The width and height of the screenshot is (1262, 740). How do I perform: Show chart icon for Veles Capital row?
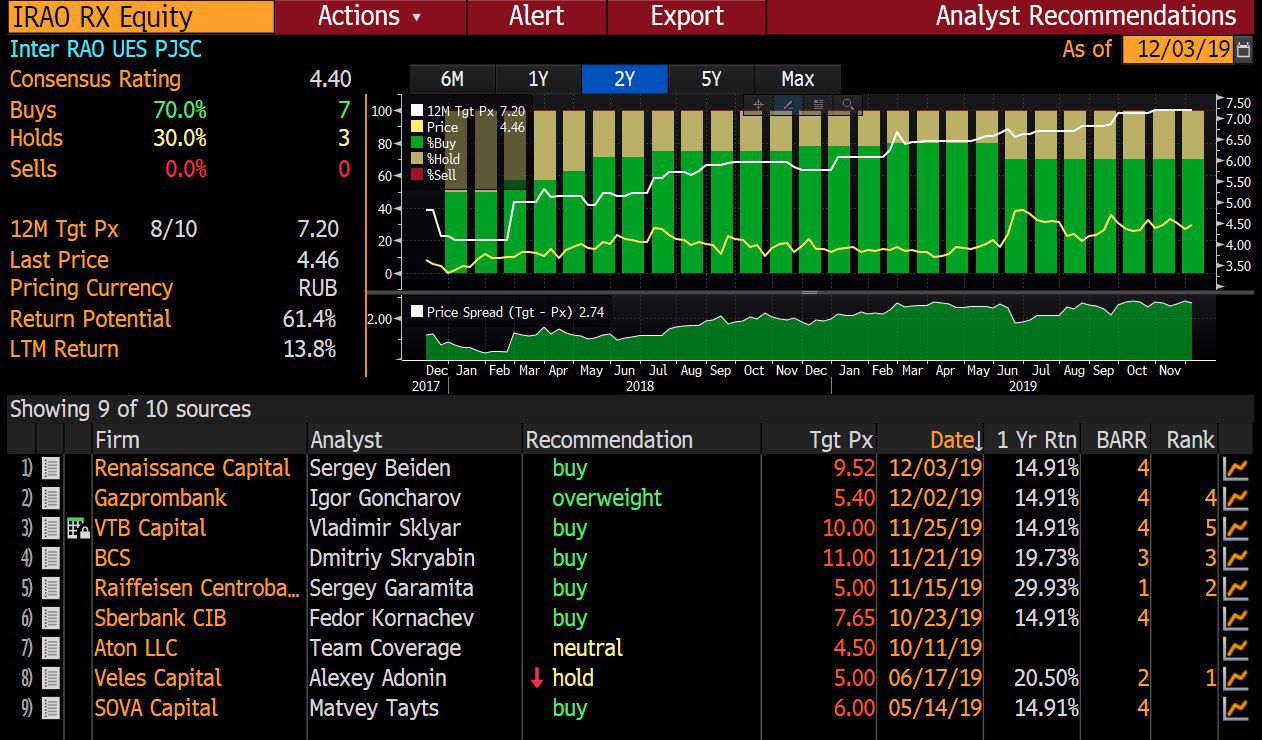coord(1237,678)
